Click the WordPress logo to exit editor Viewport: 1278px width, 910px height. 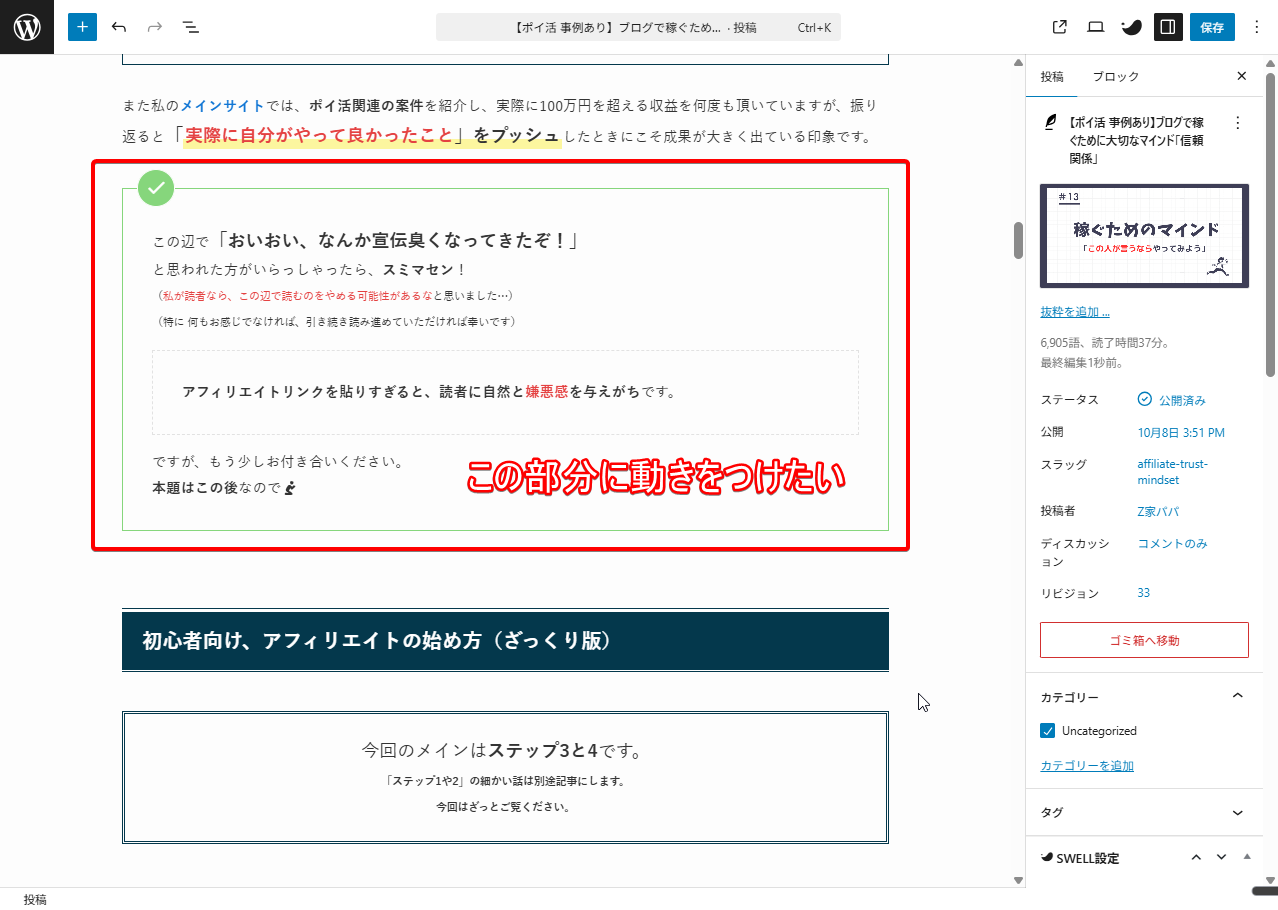pyautogui.click(x=27, y=27)
